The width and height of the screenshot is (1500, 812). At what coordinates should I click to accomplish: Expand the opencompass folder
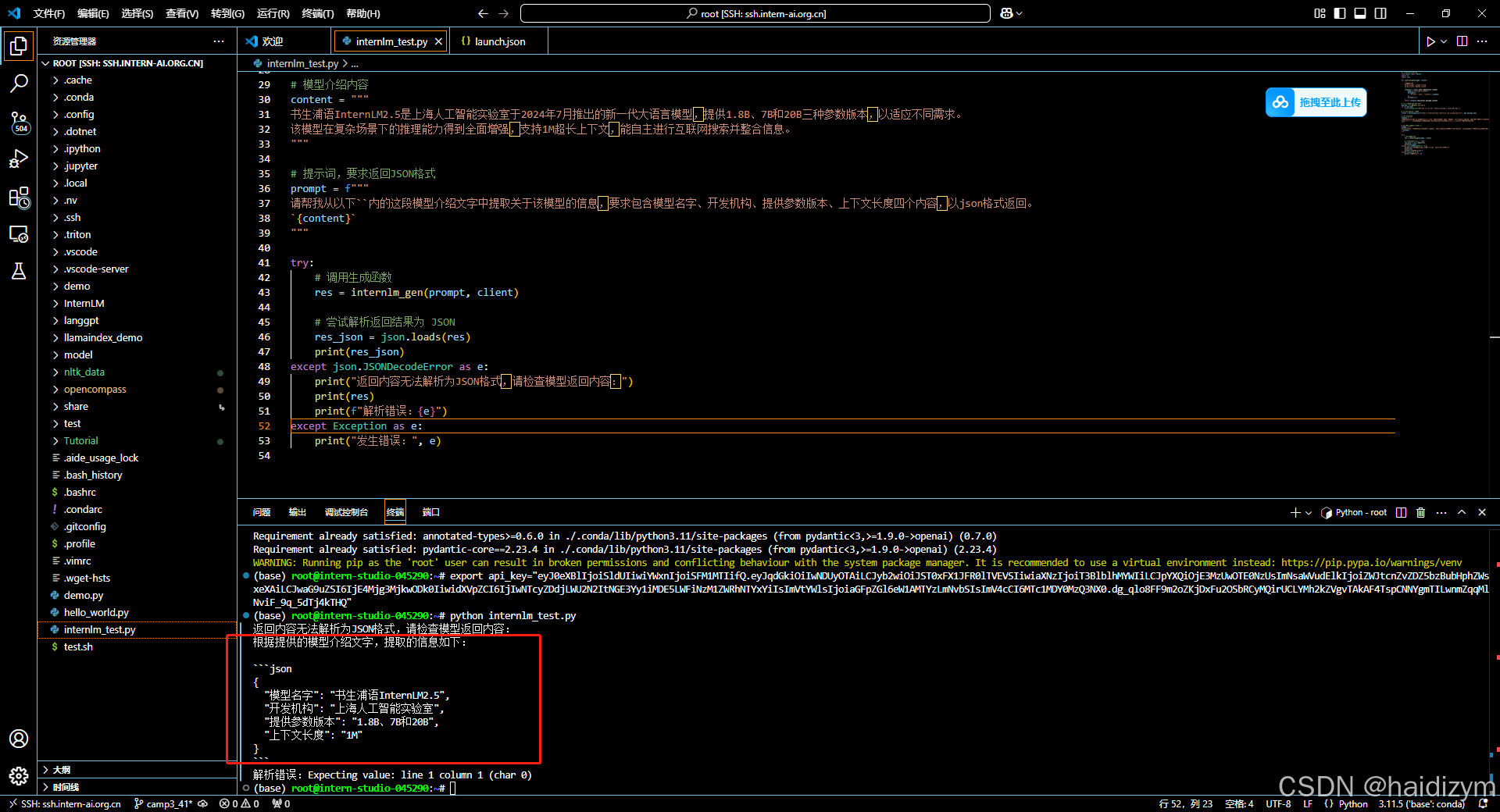[x=137, y=389]
